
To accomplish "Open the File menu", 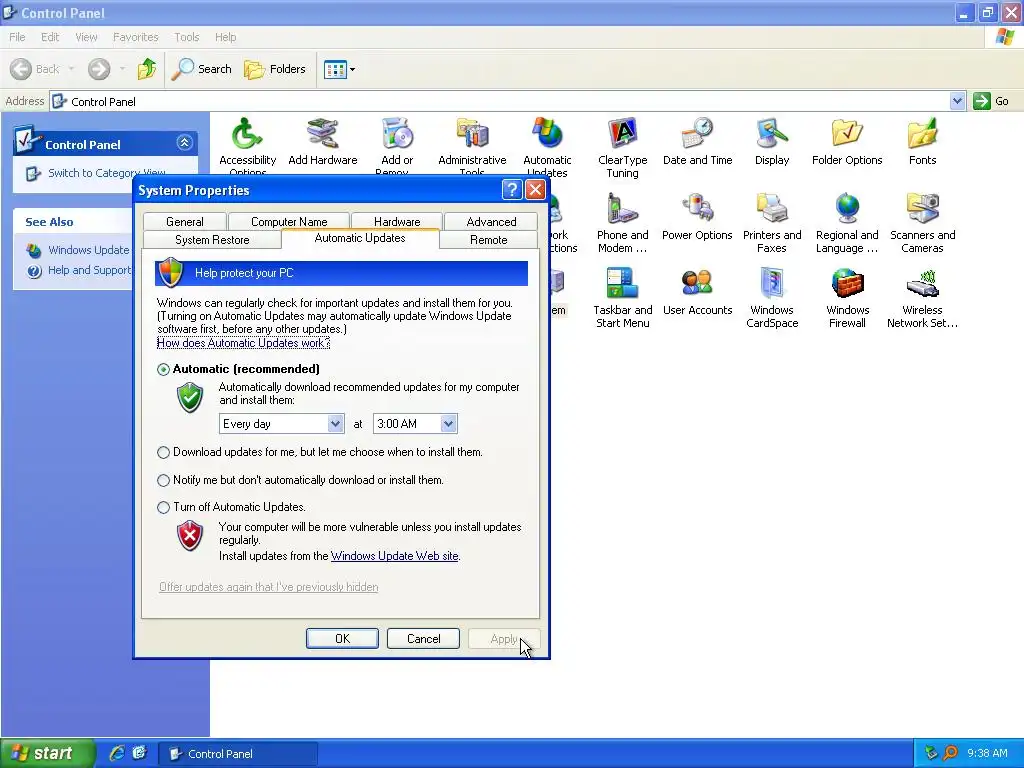I will [x=17, y=37].
